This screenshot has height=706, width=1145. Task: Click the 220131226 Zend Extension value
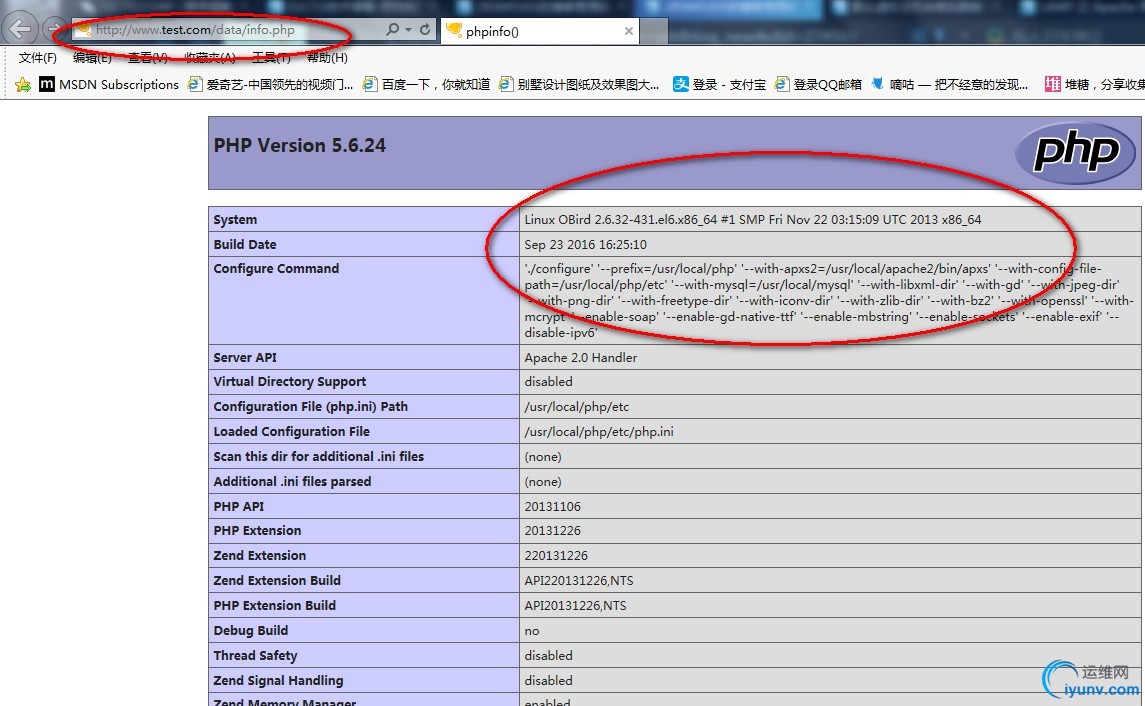tap(556, 556)
